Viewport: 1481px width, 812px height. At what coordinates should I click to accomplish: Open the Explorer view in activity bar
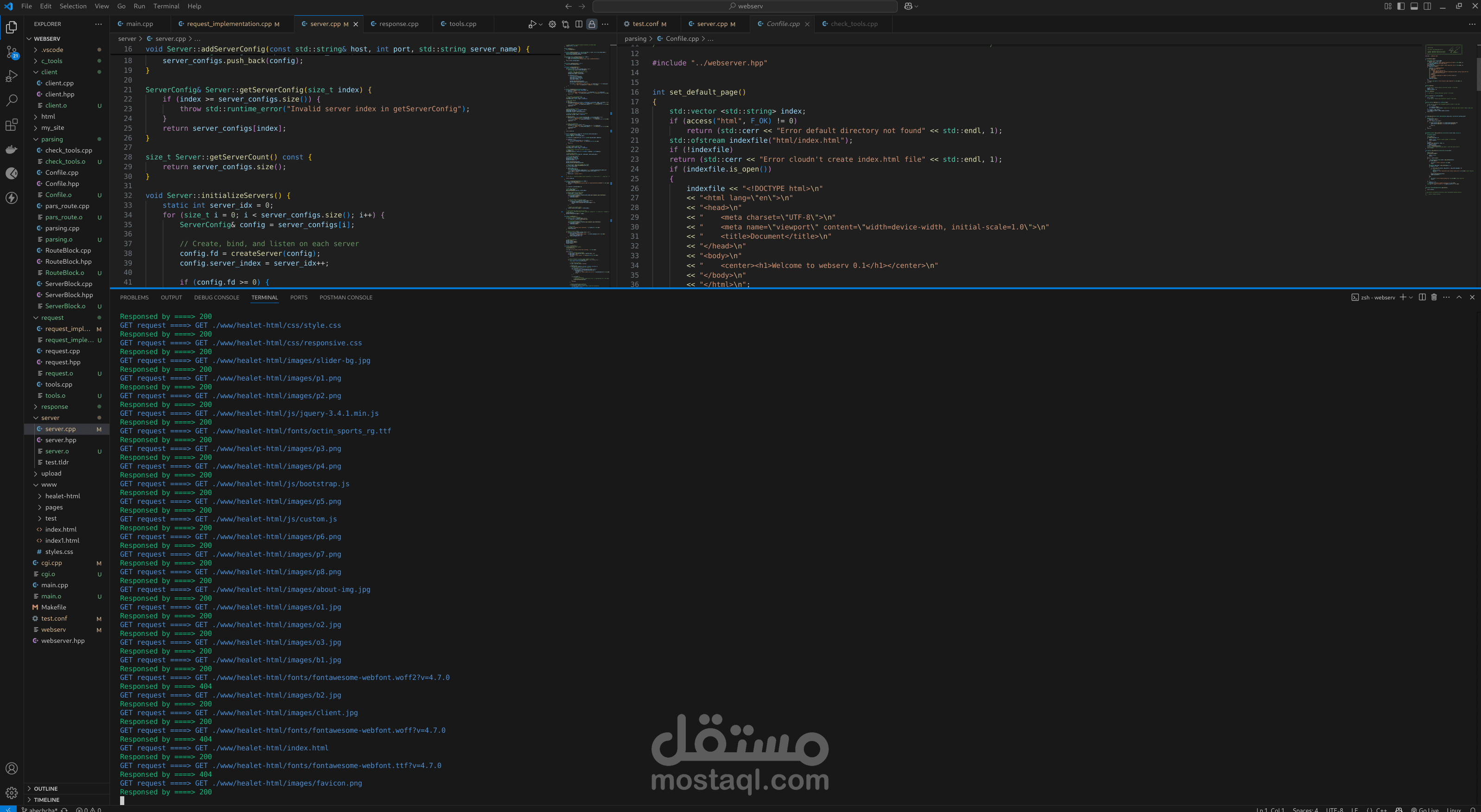[12, 27]
